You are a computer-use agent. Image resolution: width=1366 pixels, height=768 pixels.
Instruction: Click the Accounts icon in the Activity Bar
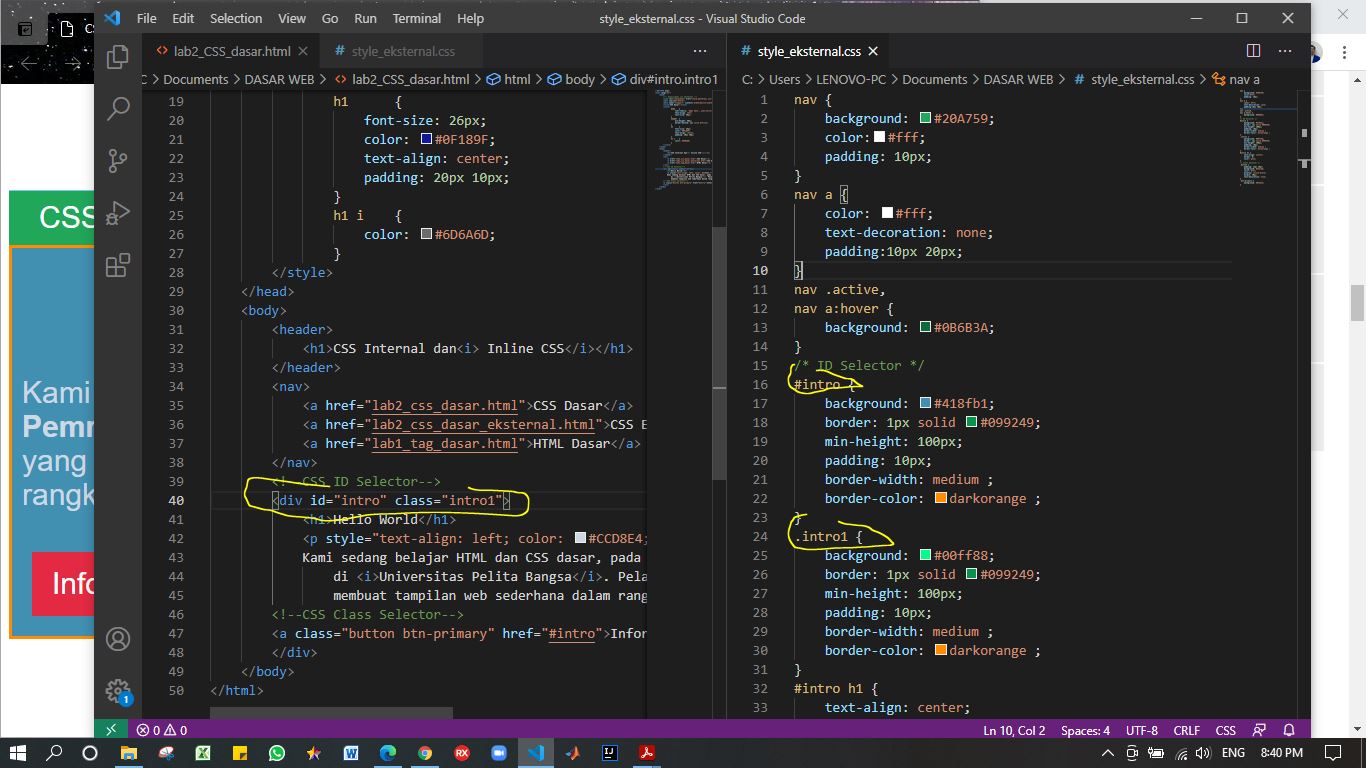[118, 637]
